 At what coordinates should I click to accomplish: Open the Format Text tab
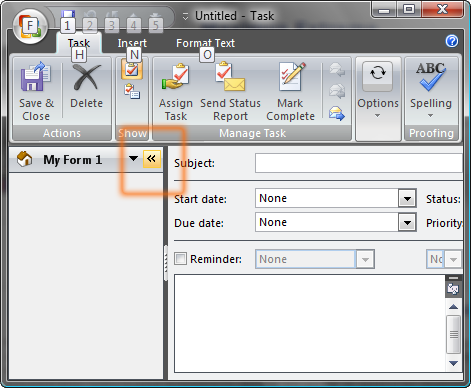[205, 43]
